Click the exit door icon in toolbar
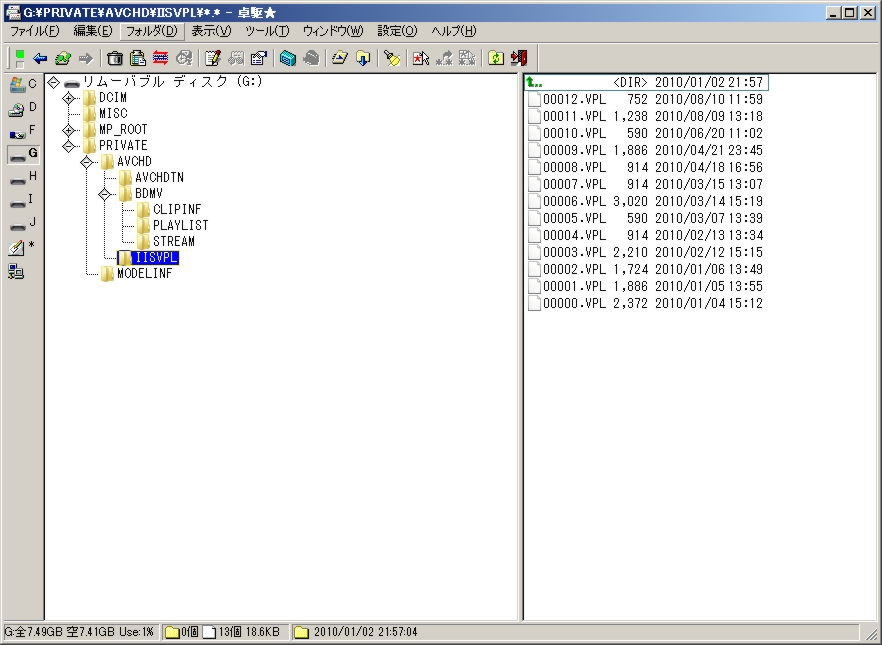The width and height of the screenshot is (882, 645). [518, 59]
